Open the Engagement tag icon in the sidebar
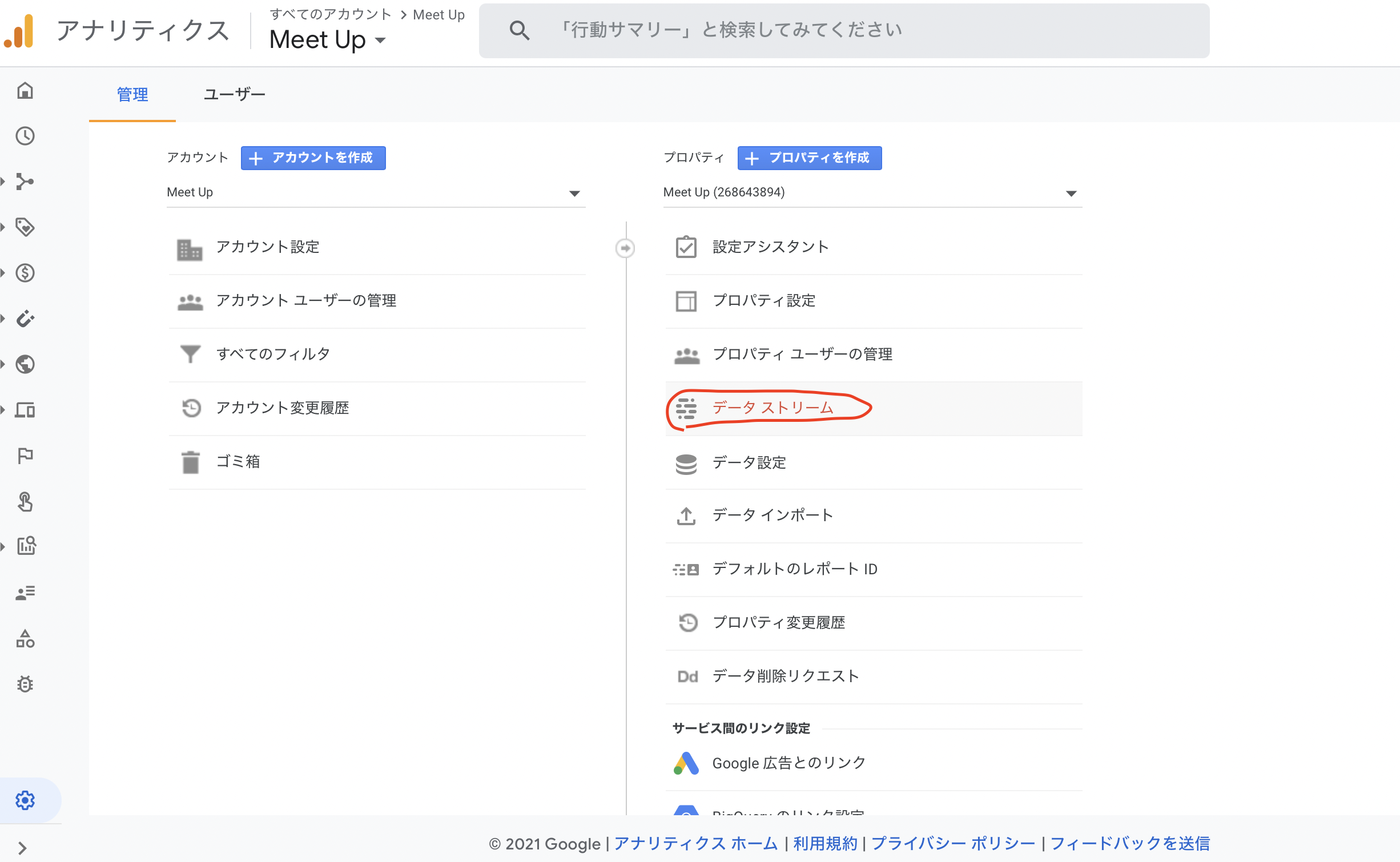This screenshot has height=862, width=1400. coord(25,227)
